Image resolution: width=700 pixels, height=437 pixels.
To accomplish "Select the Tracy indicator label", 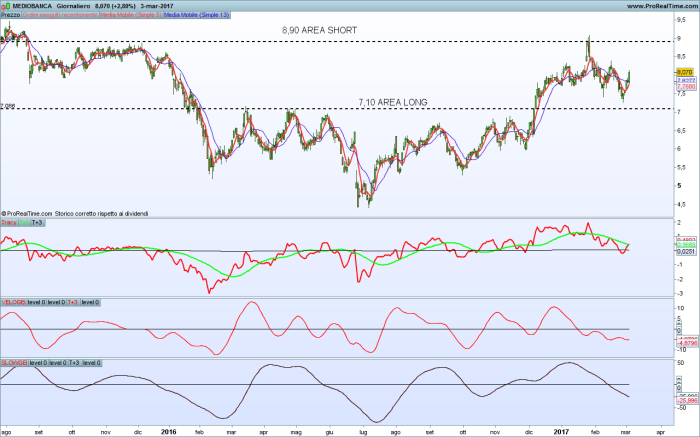I will [x=9, y=222].
